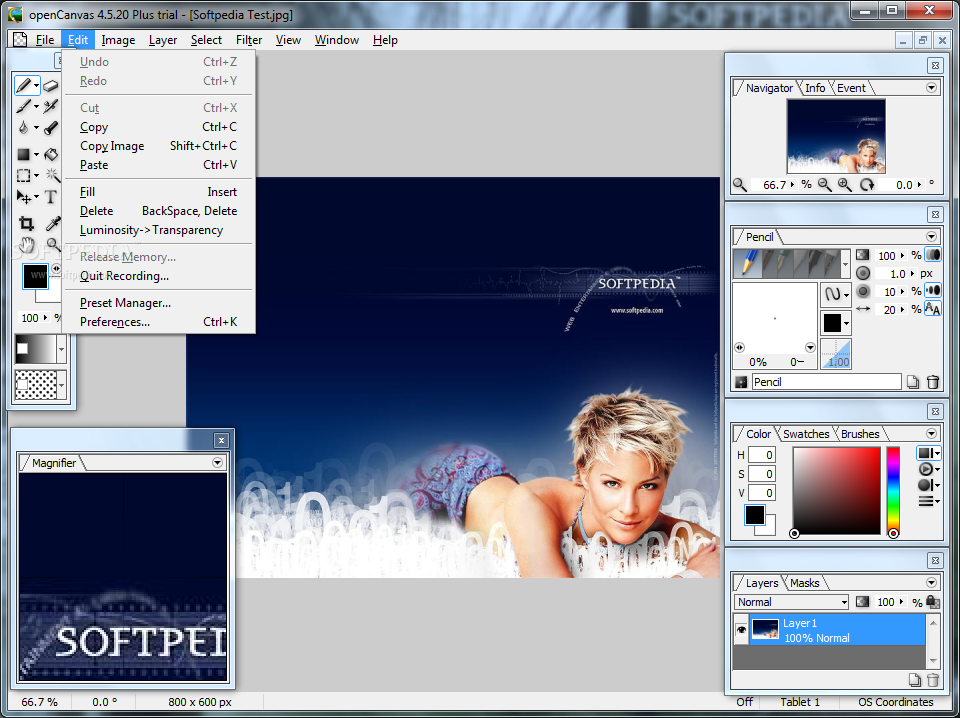Open the File menu
The width and height of the screenshot is (960, 718).
pyautogui.click(x=45, y=40)
